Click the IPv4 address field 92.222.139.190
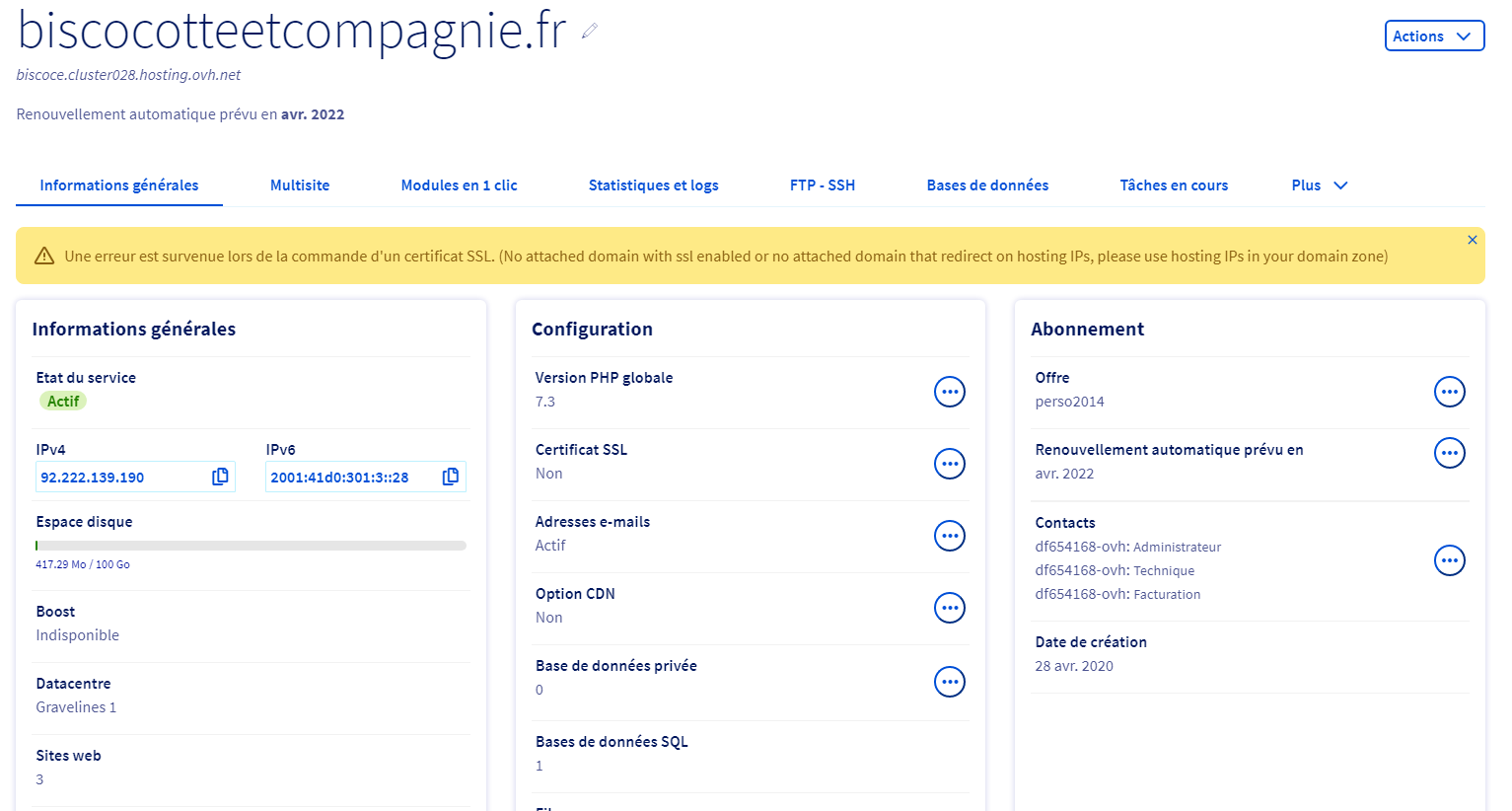1512x811 pixels. 118,478
